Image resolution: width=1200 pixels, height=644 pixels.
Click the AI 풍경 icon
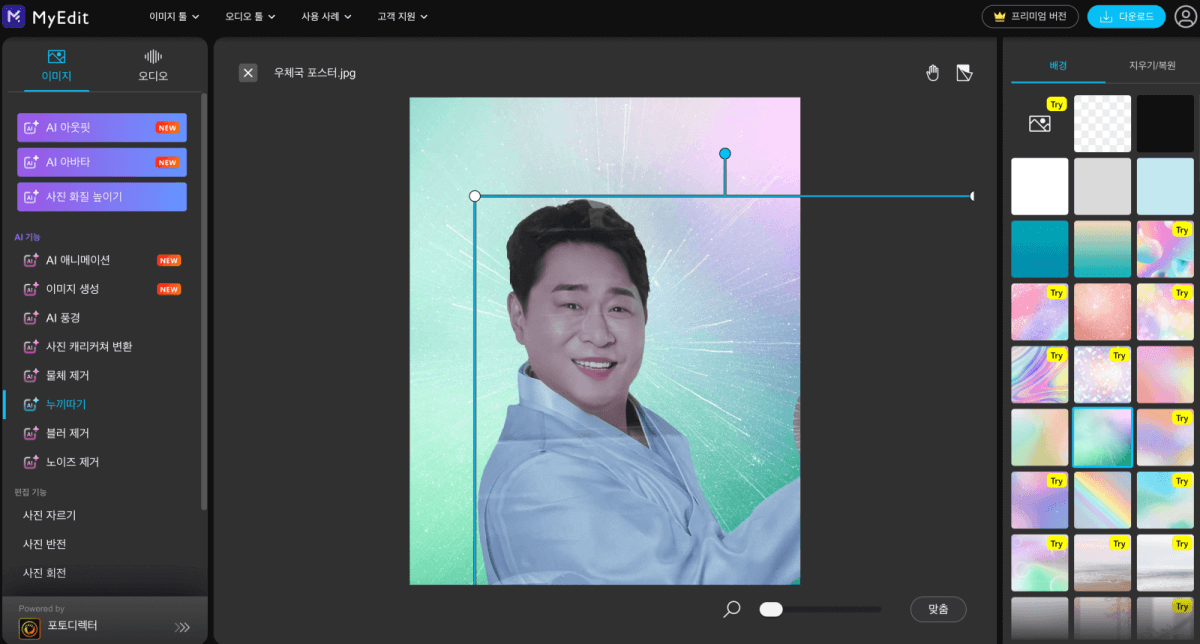point(31,318)
